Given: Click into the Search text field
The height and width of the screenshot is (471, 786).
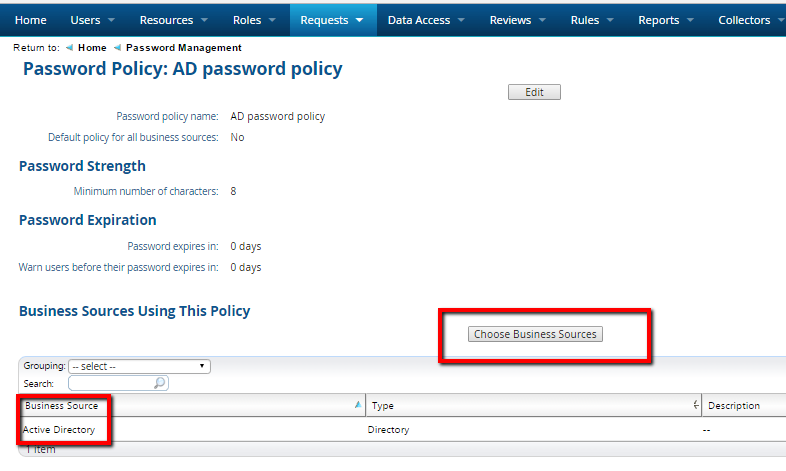Looking at the screenshot, I should 111,383.
